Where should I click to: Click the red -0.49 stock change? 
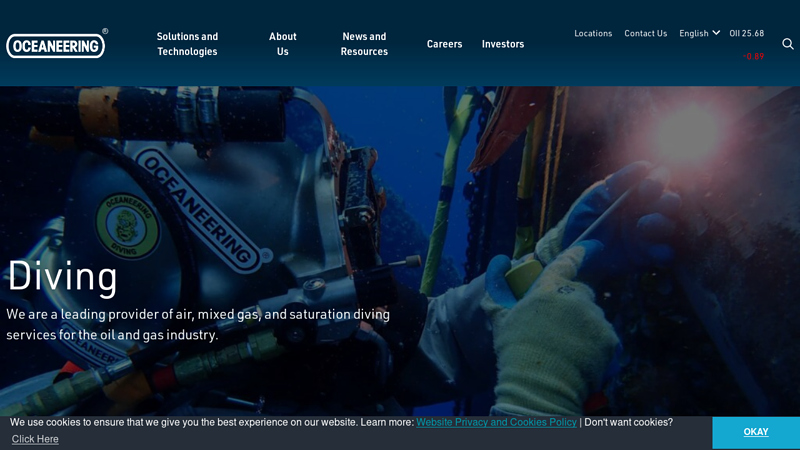[x=753, y=56]
